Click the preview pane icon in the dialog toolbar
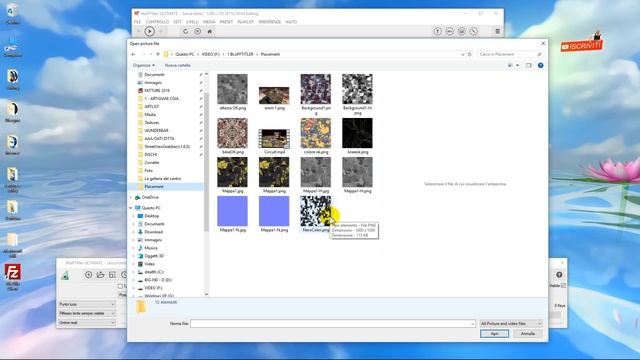Screen dimensions: 640x360 pos(529,65)
